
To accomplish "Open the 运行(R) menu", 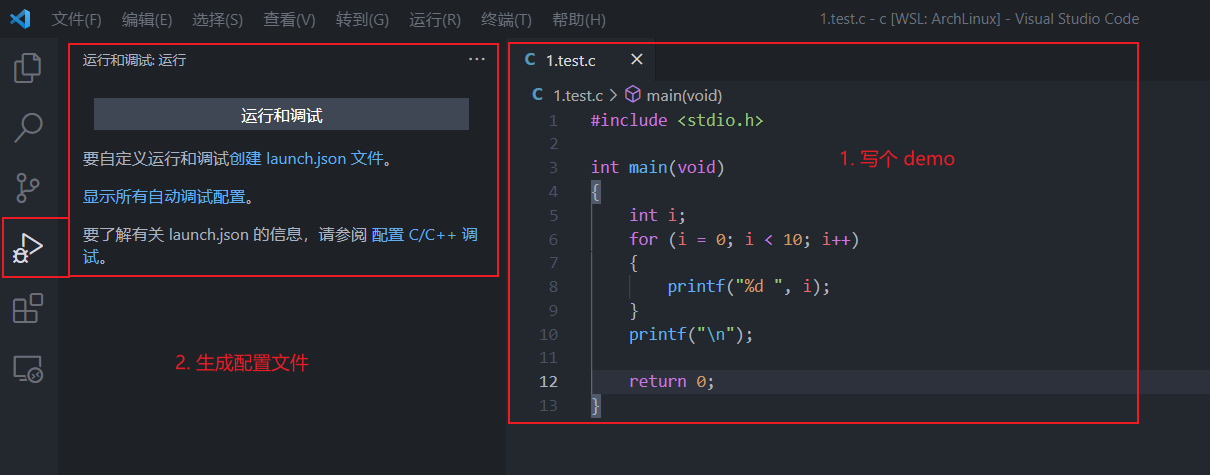I will pos(435,19).
